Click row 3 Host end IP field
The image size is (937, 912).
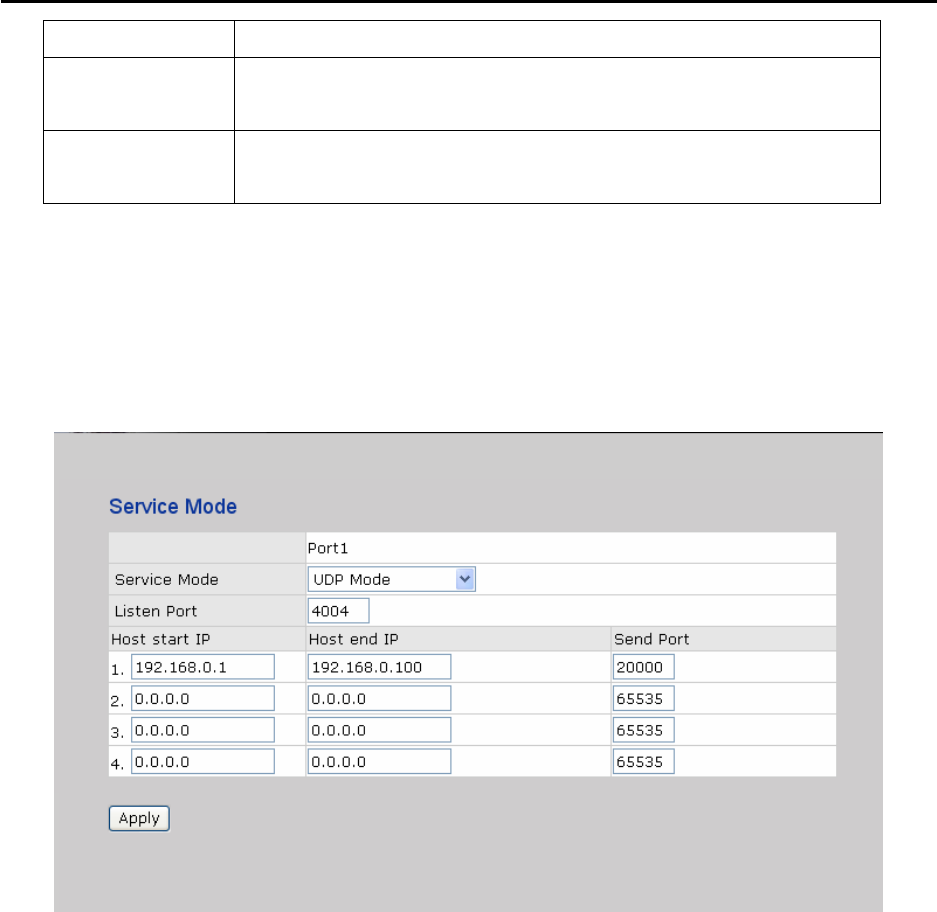379,730
